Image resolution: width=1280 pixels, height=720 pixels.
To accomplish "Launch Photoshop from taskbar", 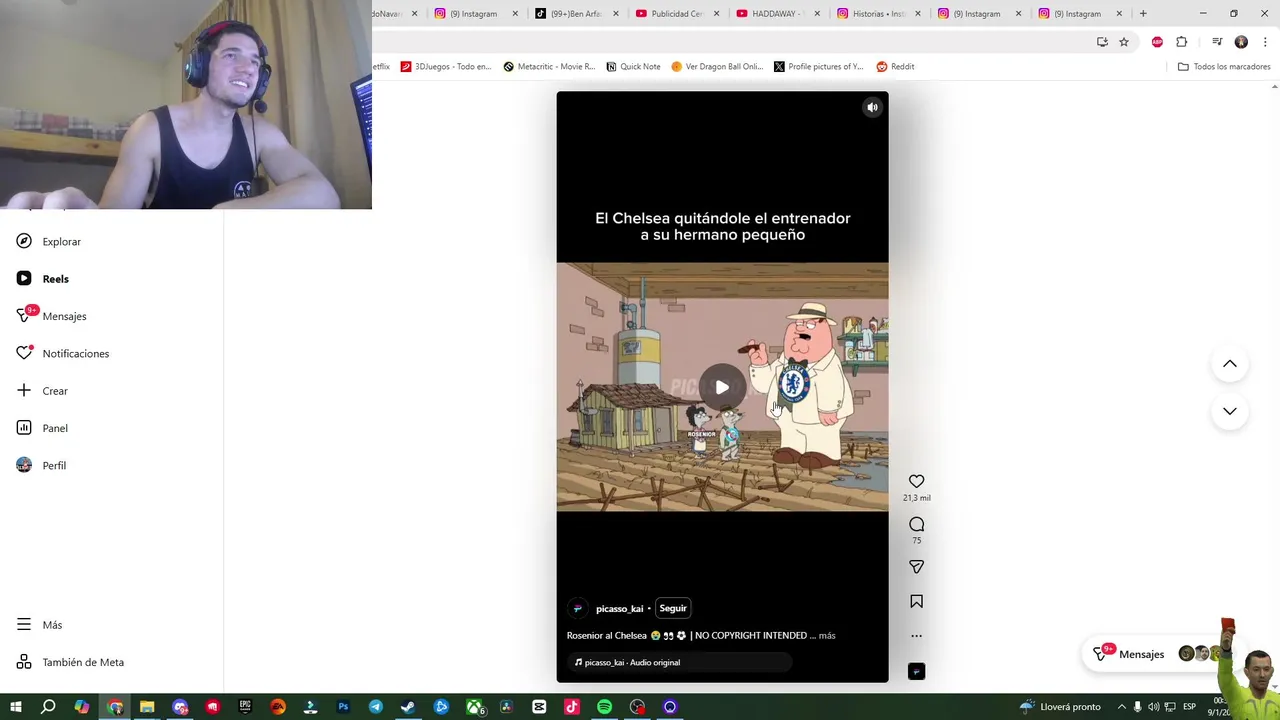I will pyautogui.click(x=343, y=707).
